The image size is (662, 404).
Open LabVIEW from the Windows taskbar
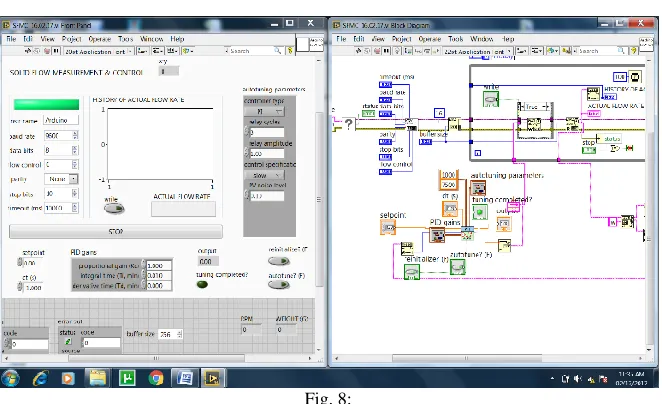(212, 378)
